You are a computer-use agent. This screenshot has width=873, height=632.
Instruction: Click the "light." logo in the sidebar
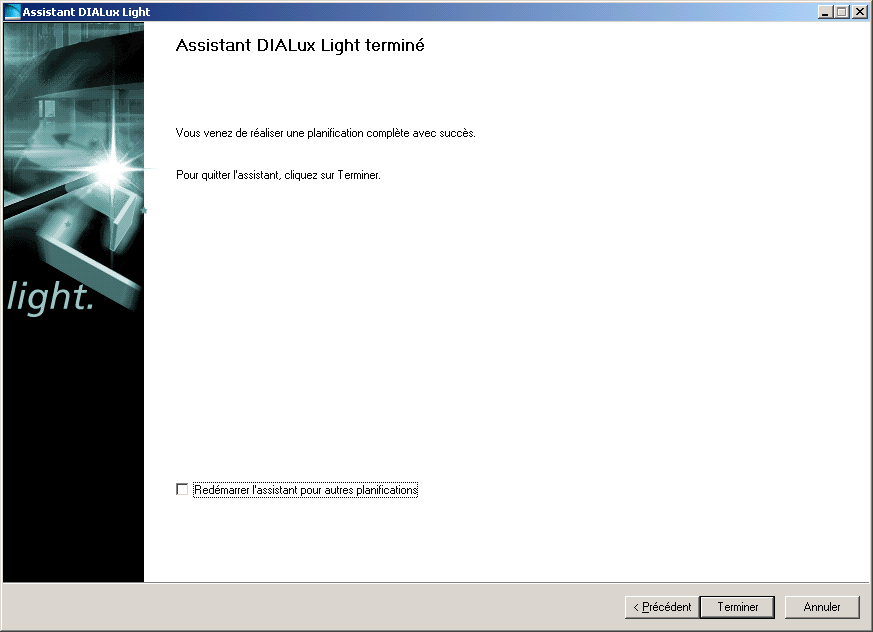pyautogui.click(x=51, y=297)
